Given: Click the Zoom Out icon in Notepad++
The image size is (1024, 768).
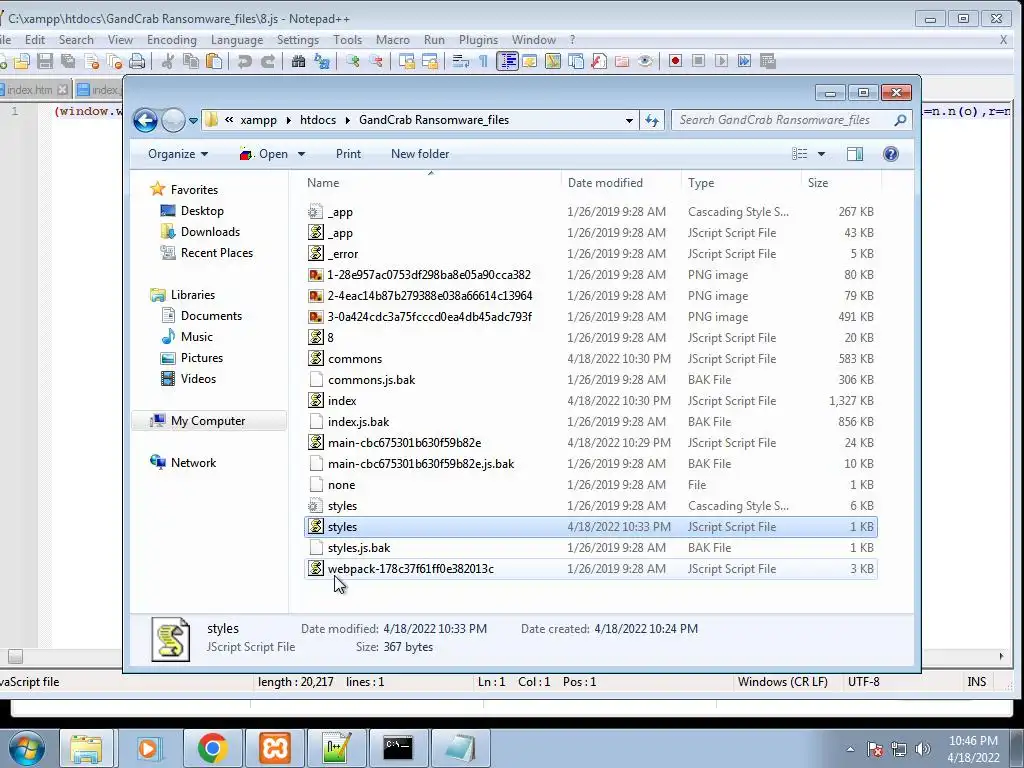Looking at the screenshot, I should [376, 61].
